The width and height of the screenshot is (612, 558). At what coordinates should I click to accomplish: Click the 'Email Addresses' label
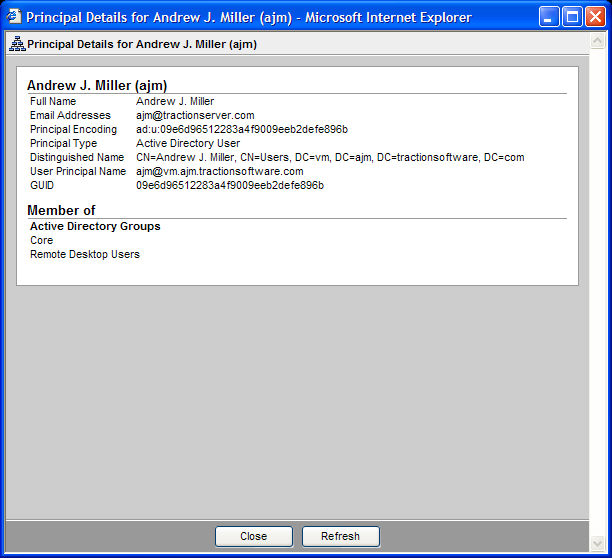[x=70, y=115]
